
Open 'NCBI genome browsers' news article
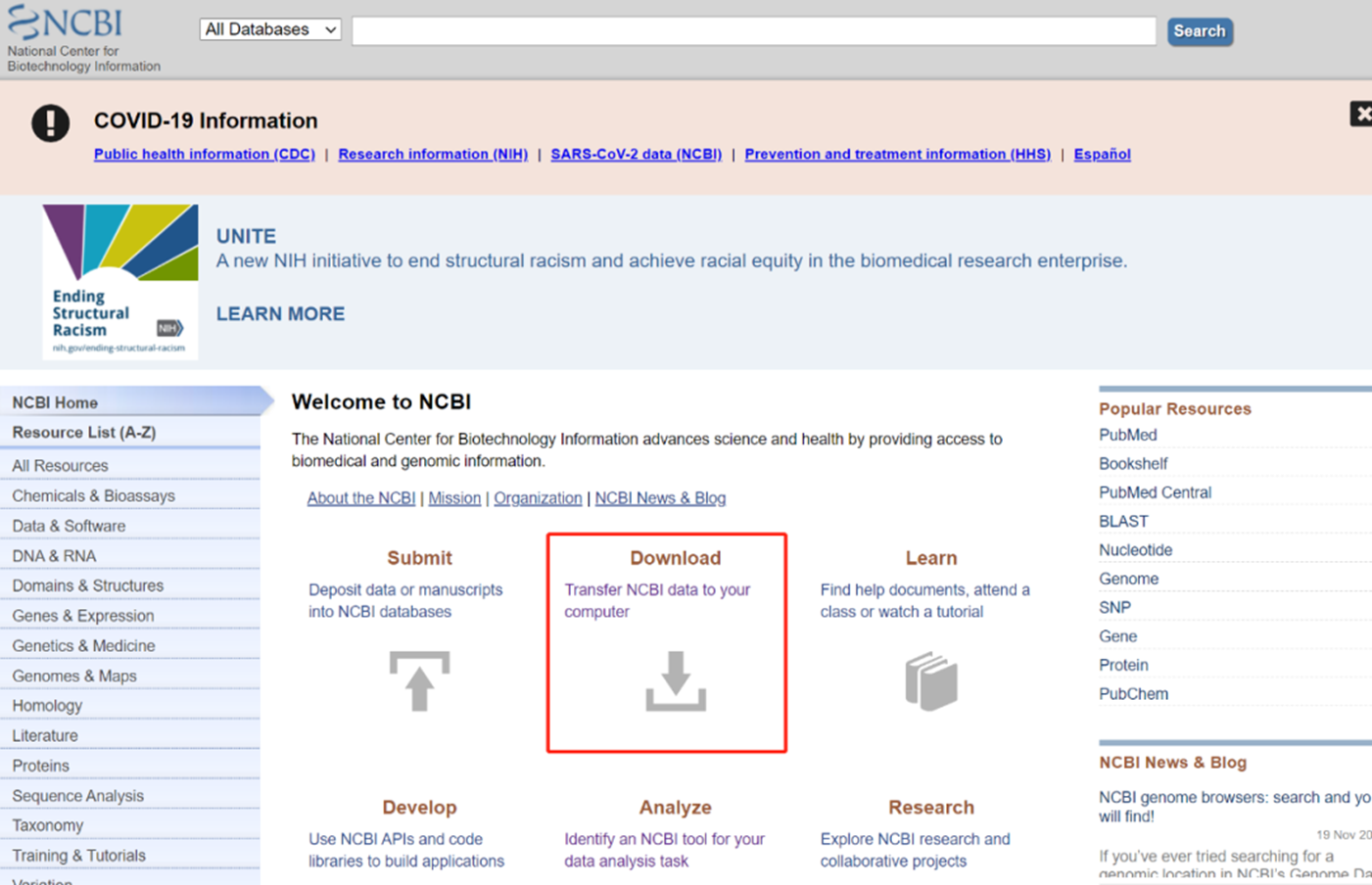click(x=1235, y=807)
